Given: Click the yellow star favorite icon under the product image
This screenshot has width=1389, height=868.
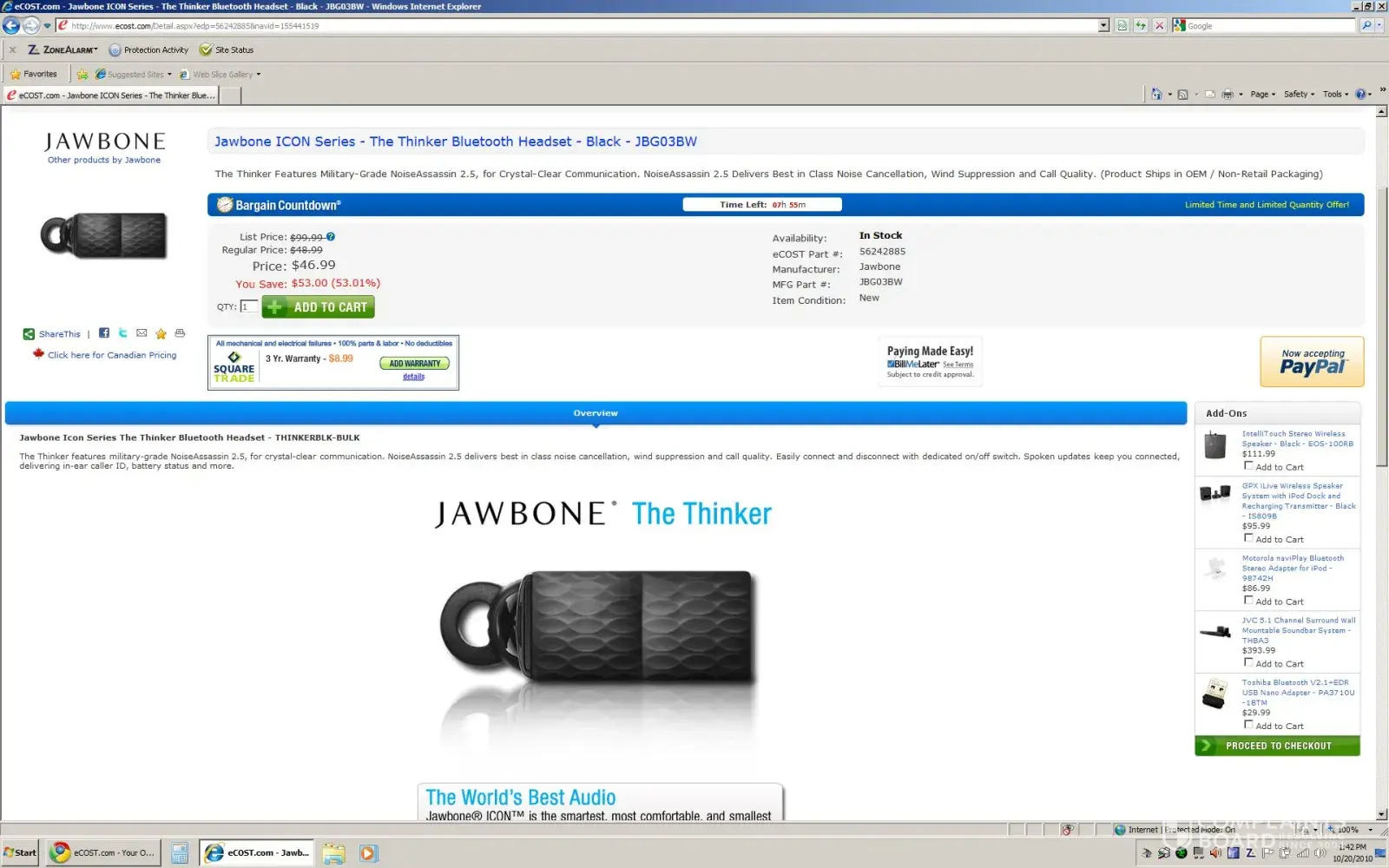Looking at the screenshot, I should [x=161, y=333].
